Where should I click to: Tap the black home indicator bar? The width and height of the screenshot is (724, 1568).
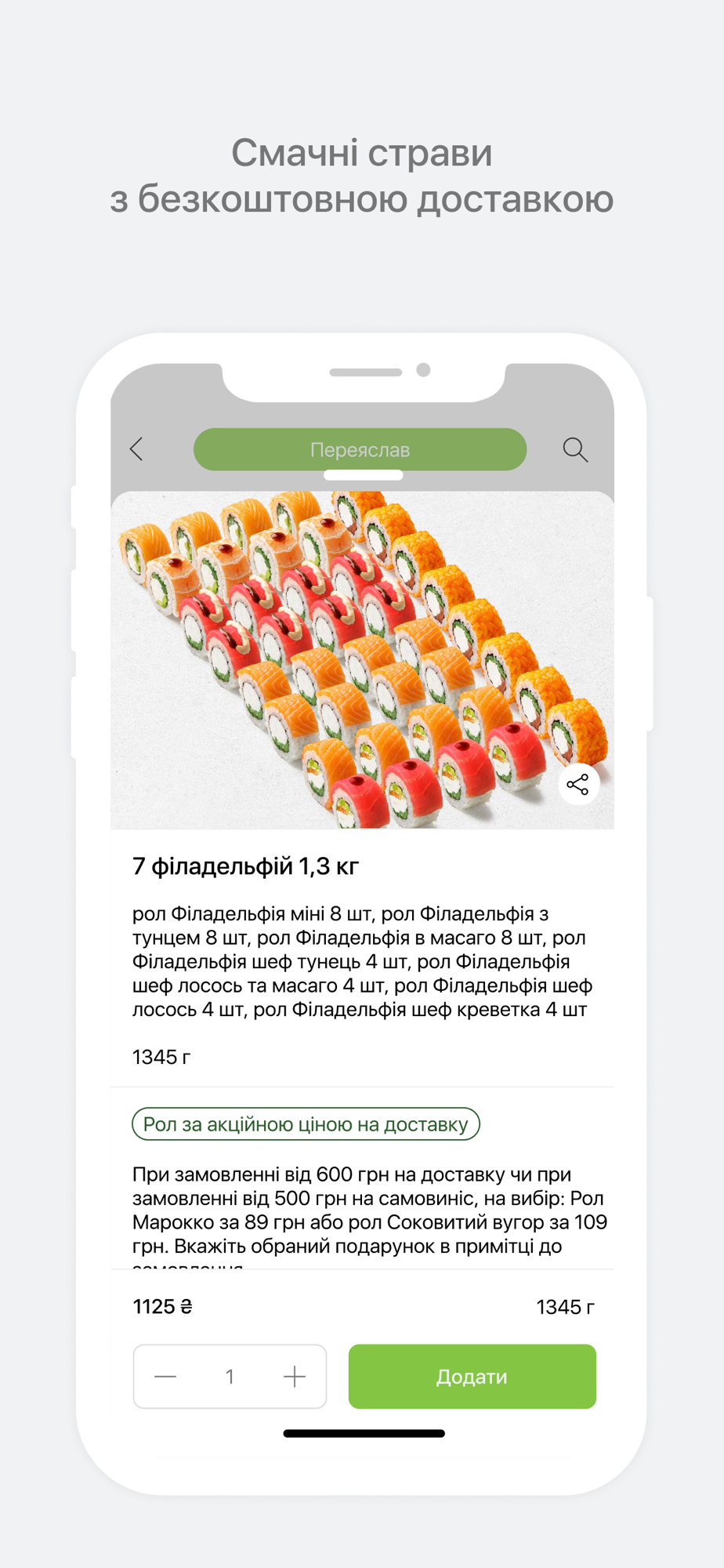point(364,1433)
